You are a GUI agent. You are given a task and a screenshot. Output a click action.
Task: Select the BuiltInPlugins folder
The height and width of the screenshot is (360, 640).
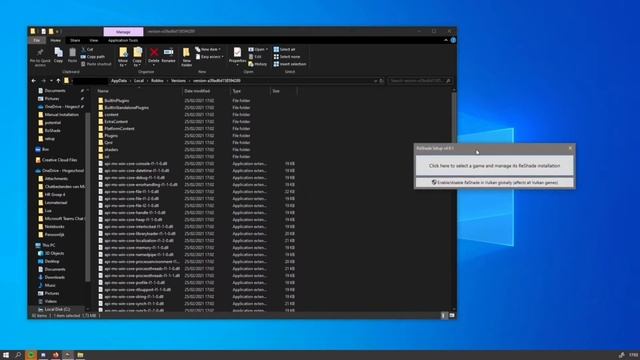[117, 100]
